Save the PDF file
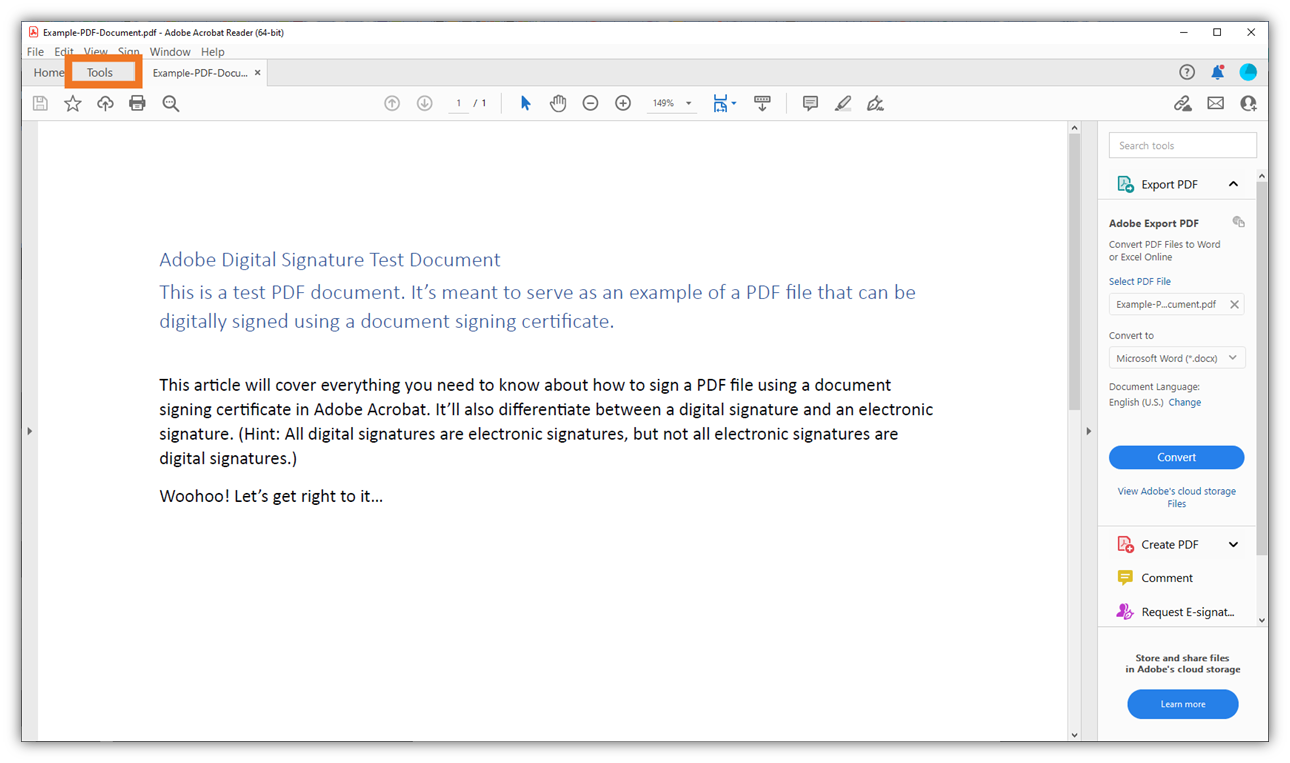 (39, 103)
